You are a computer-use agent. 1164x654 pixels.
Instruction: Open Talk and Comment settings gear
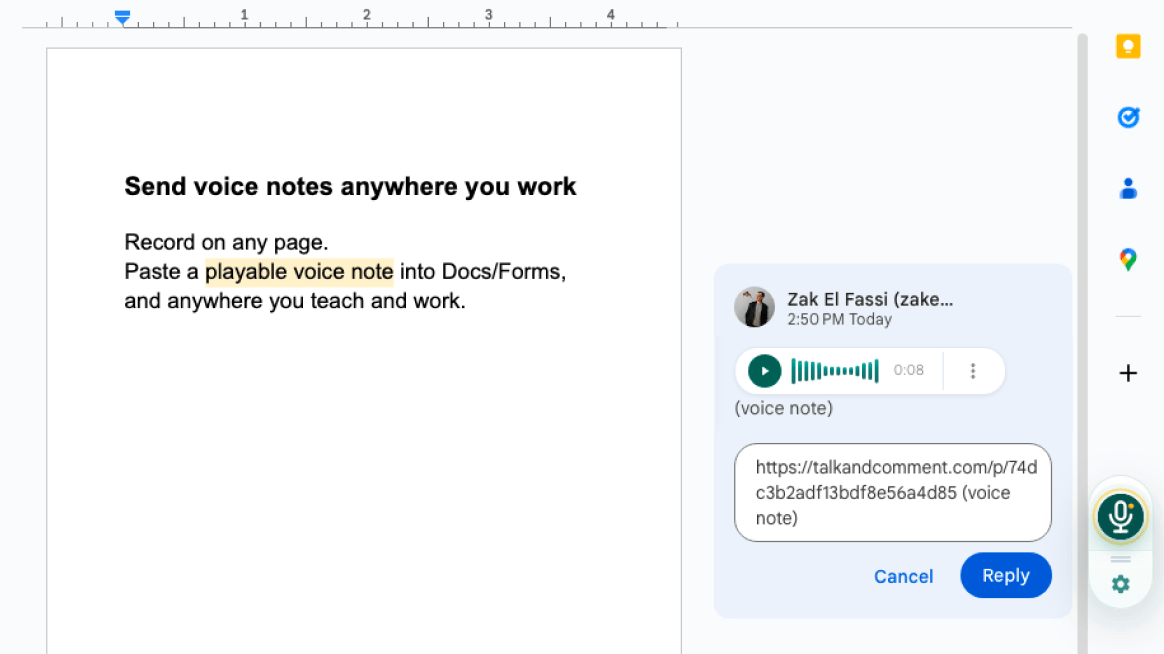point(1120,583)
